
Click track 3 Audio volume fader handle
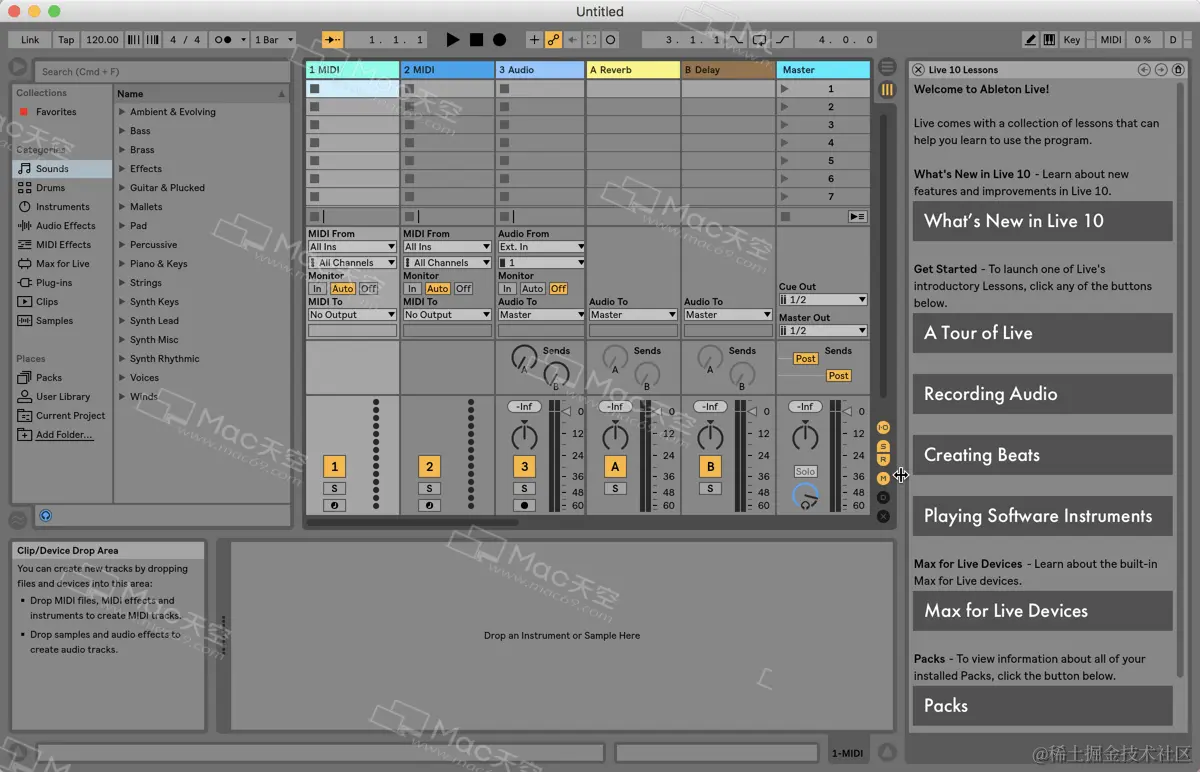tap(567, 411)
